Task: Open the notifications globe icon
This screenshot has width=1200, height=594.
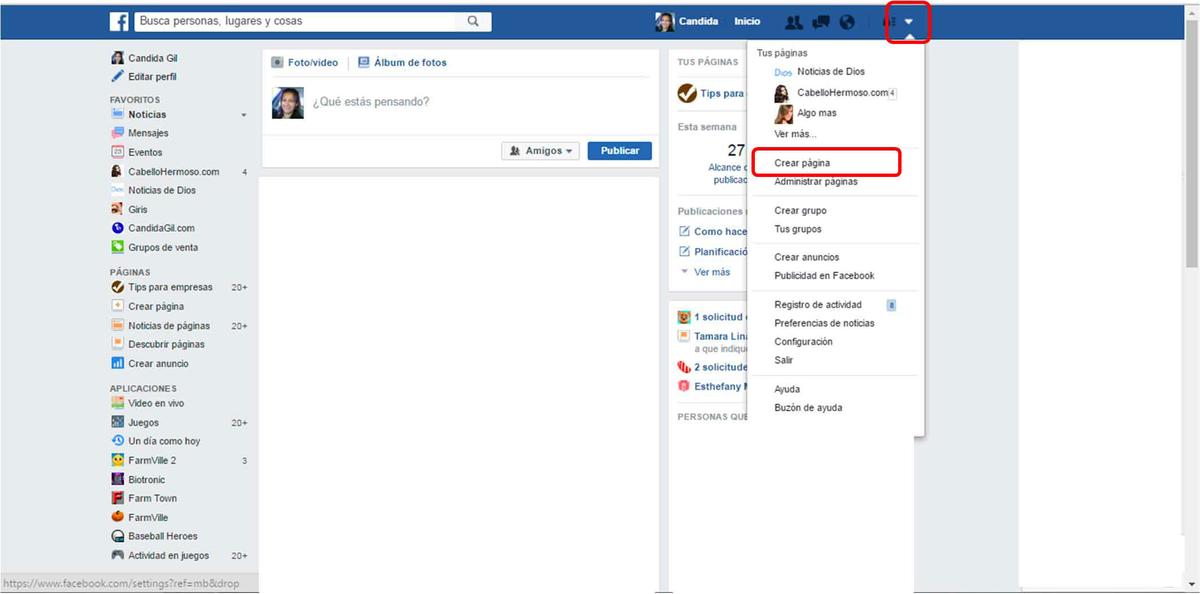Action: click(x=847, y=22)
